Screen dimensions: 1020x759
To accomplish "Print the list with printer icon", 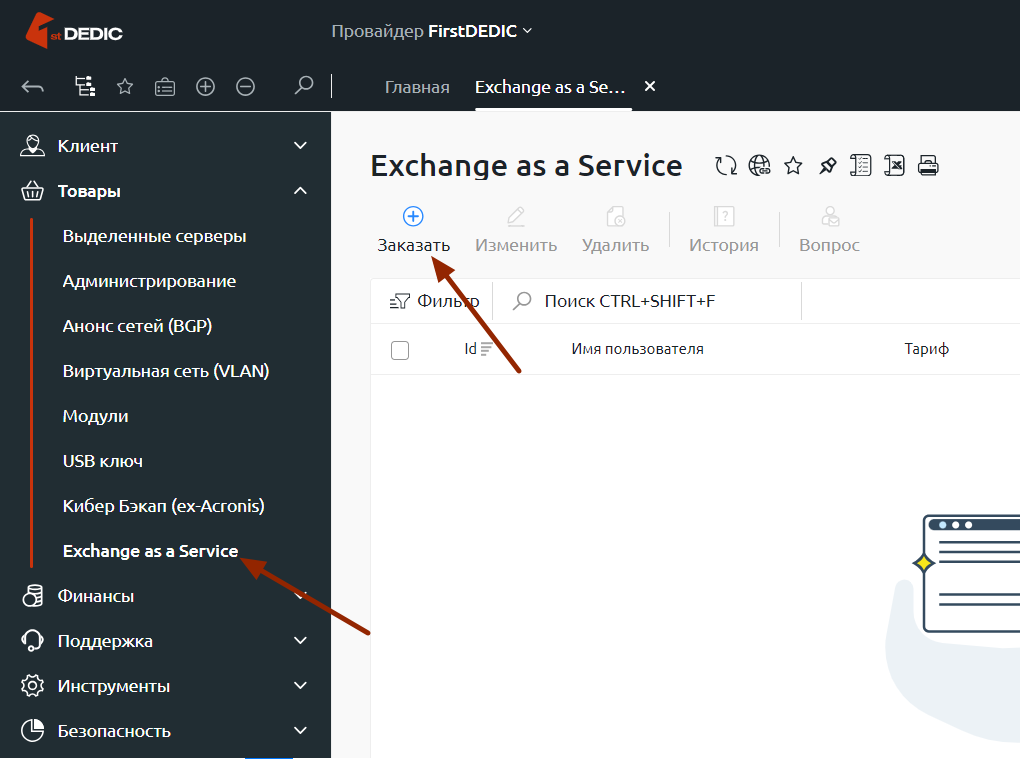I will pyautogui.click(x=928, y=166).
